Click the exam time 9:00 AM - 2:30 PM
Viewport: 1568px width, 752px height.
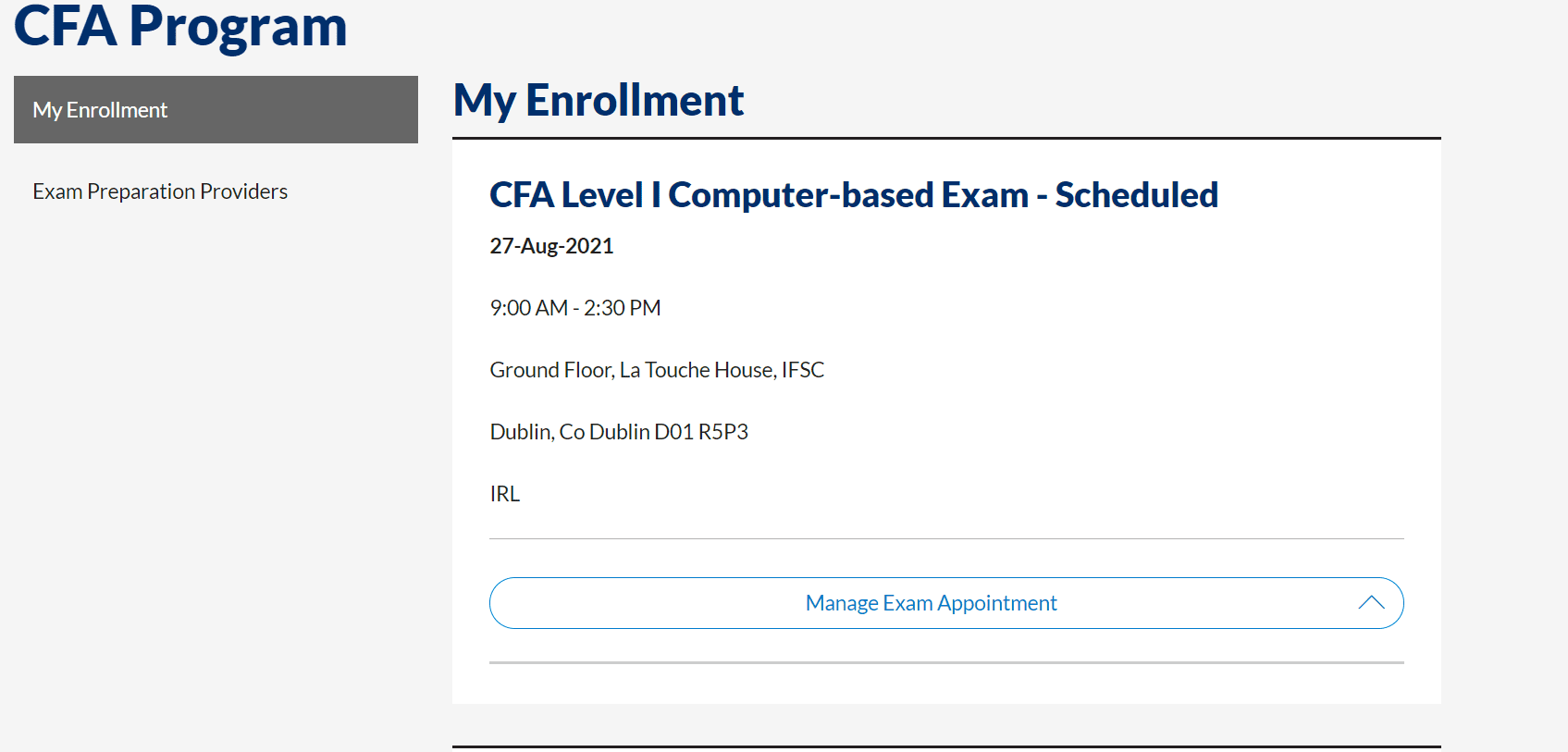pos(574,308)
